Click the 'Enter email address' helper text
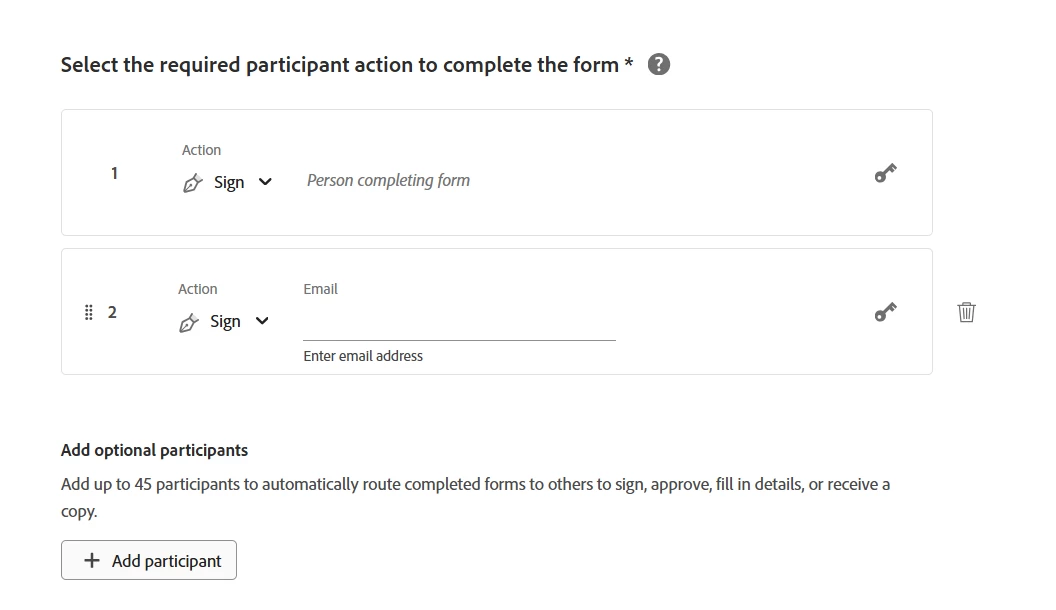1056x610 pixels. point(363,356)
